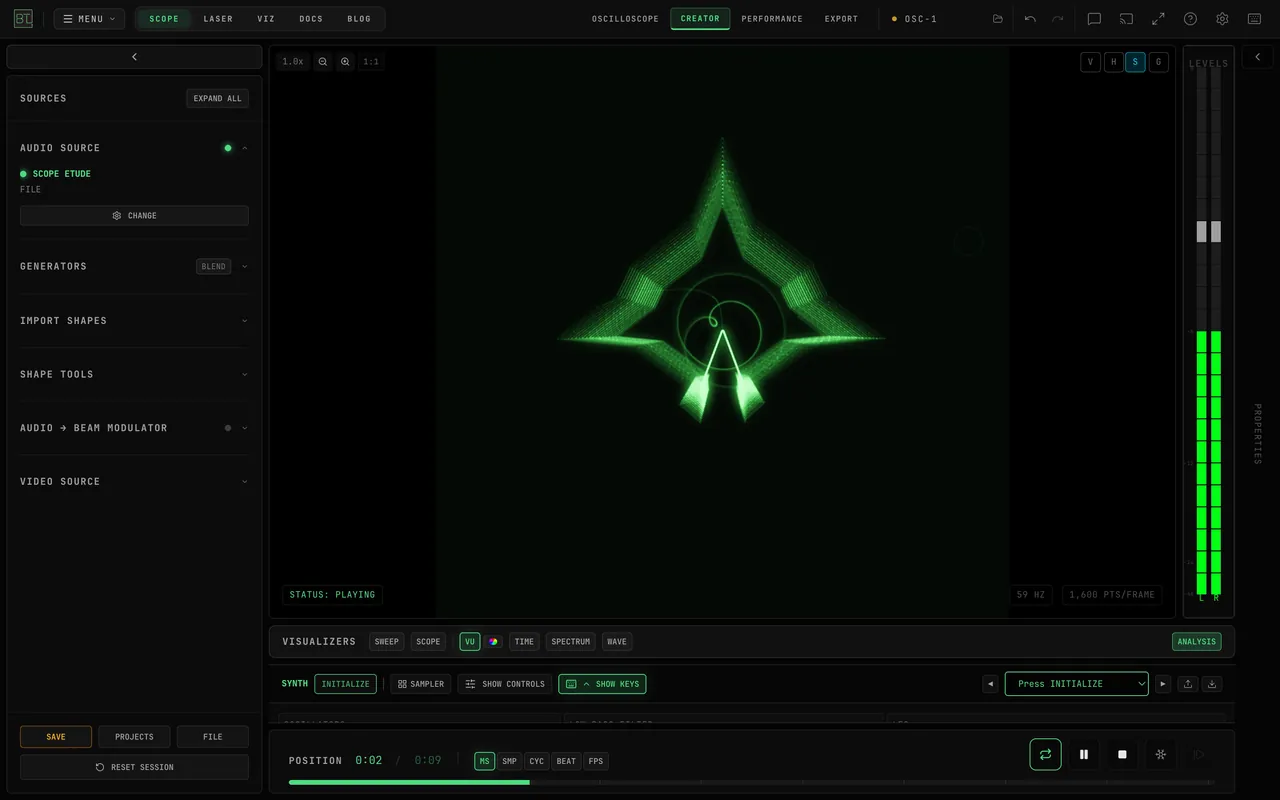Open settings via the gear icon

1222,19
